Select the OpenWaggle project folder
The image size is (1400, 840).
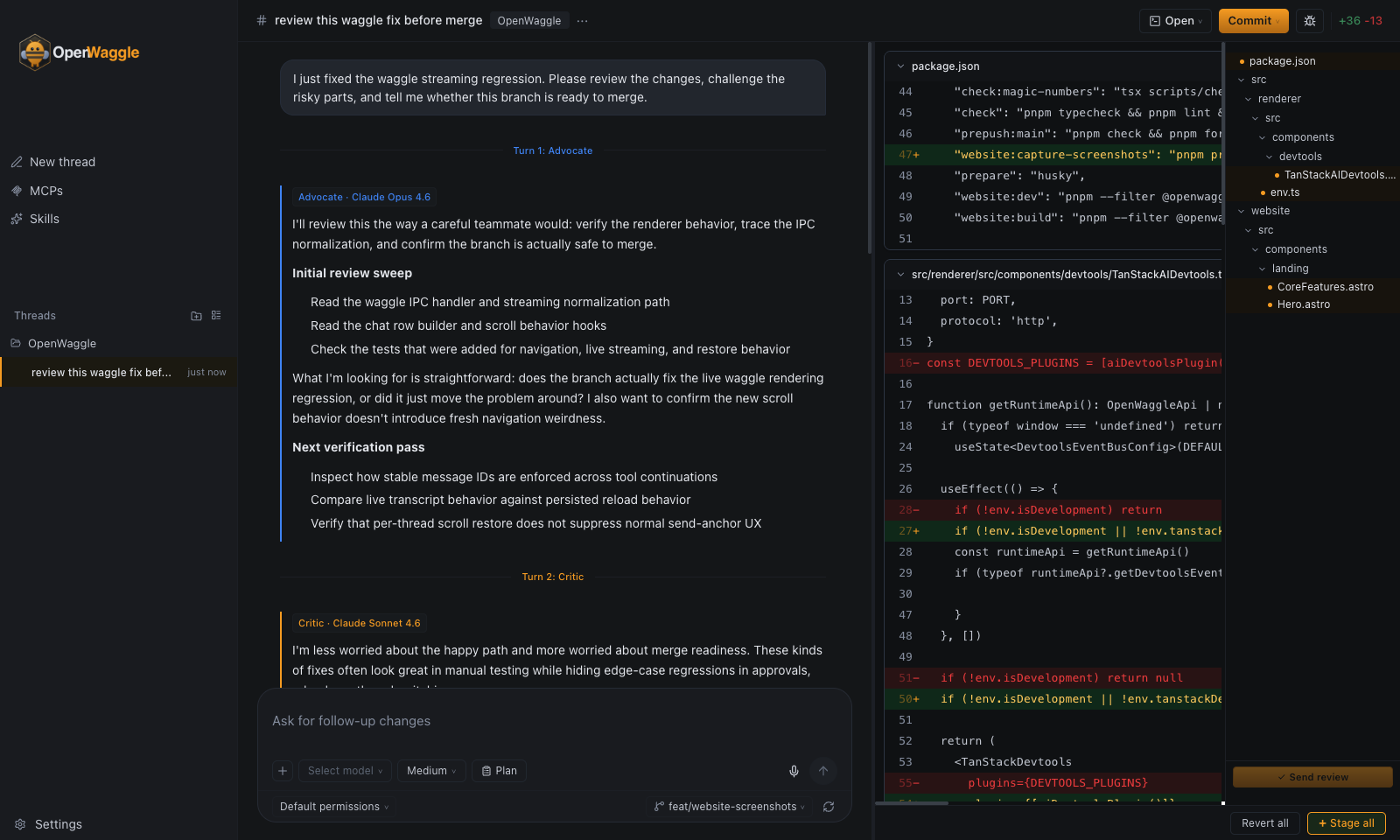(x=62, y=344)
